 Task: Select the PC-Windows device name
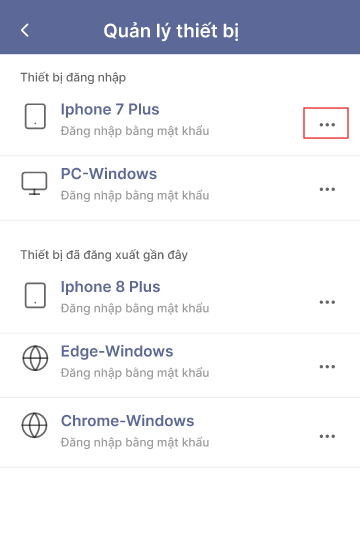click(x=109, y=174)
